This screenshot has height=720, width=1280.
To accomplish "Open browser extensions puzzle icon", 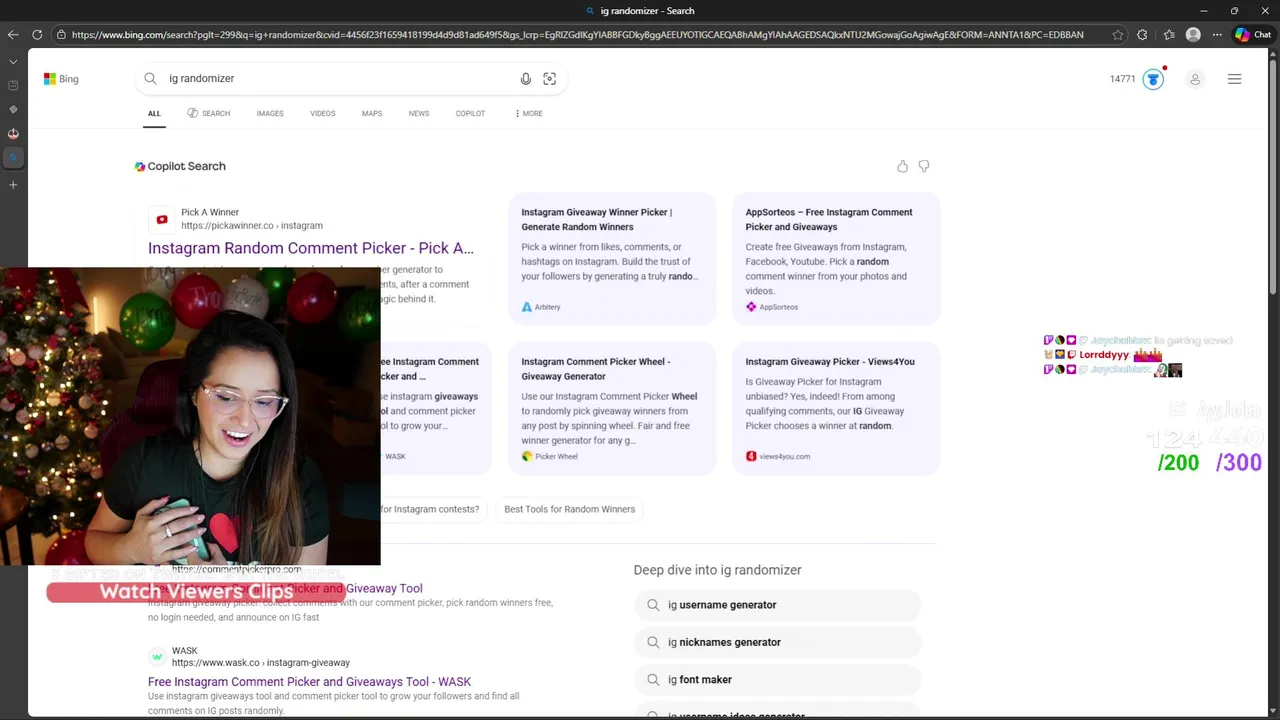I will pos(1143,35).
